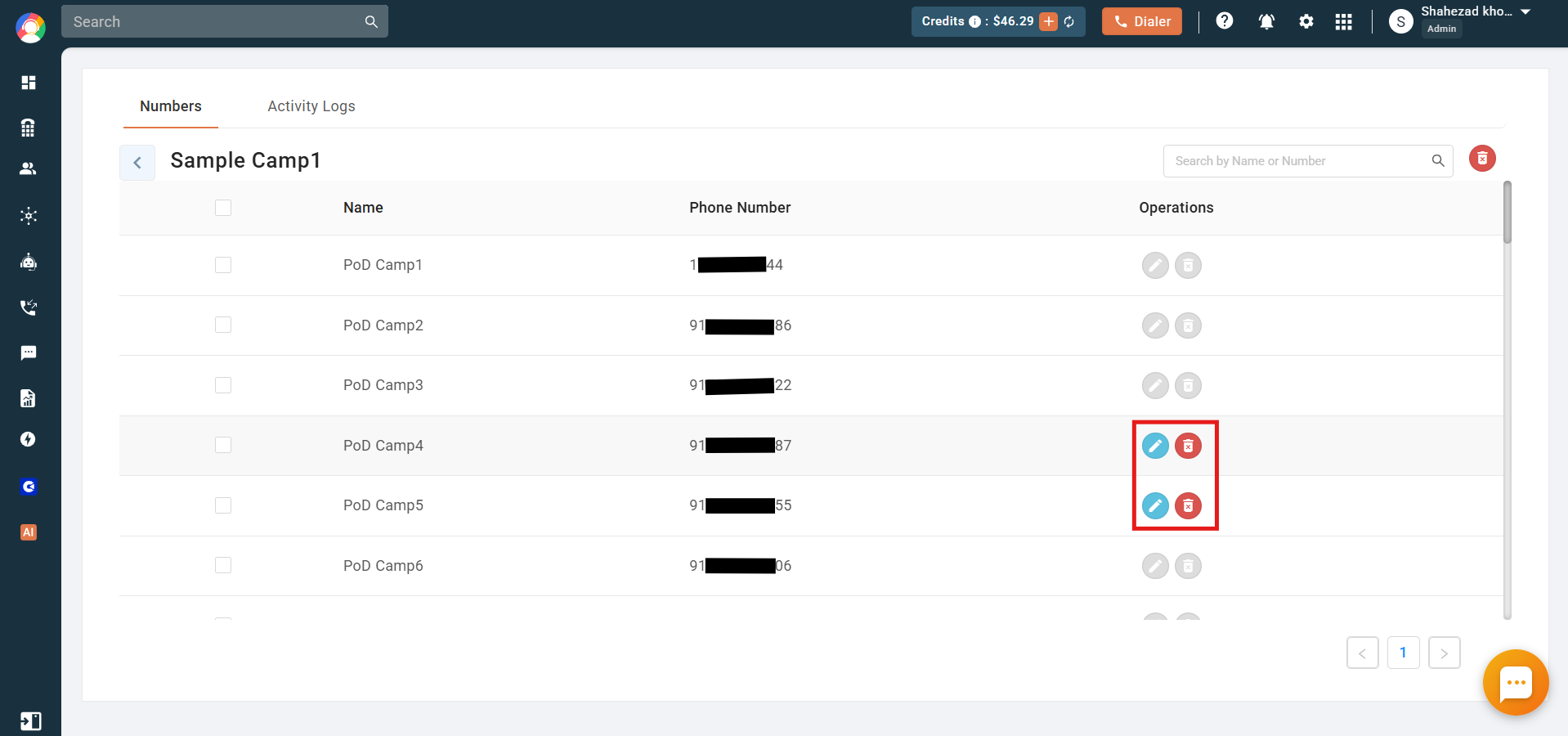
Task: Open the messages chat sidebar icon
Action: [x=29, y=353]
